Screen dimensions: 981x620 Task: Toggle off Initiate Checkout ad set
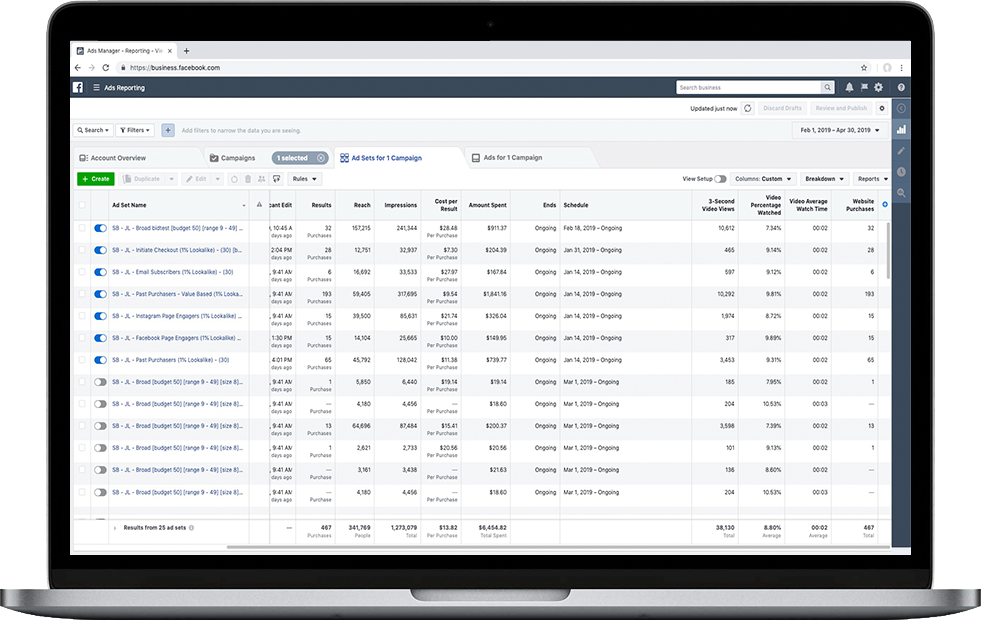(100, 250)
